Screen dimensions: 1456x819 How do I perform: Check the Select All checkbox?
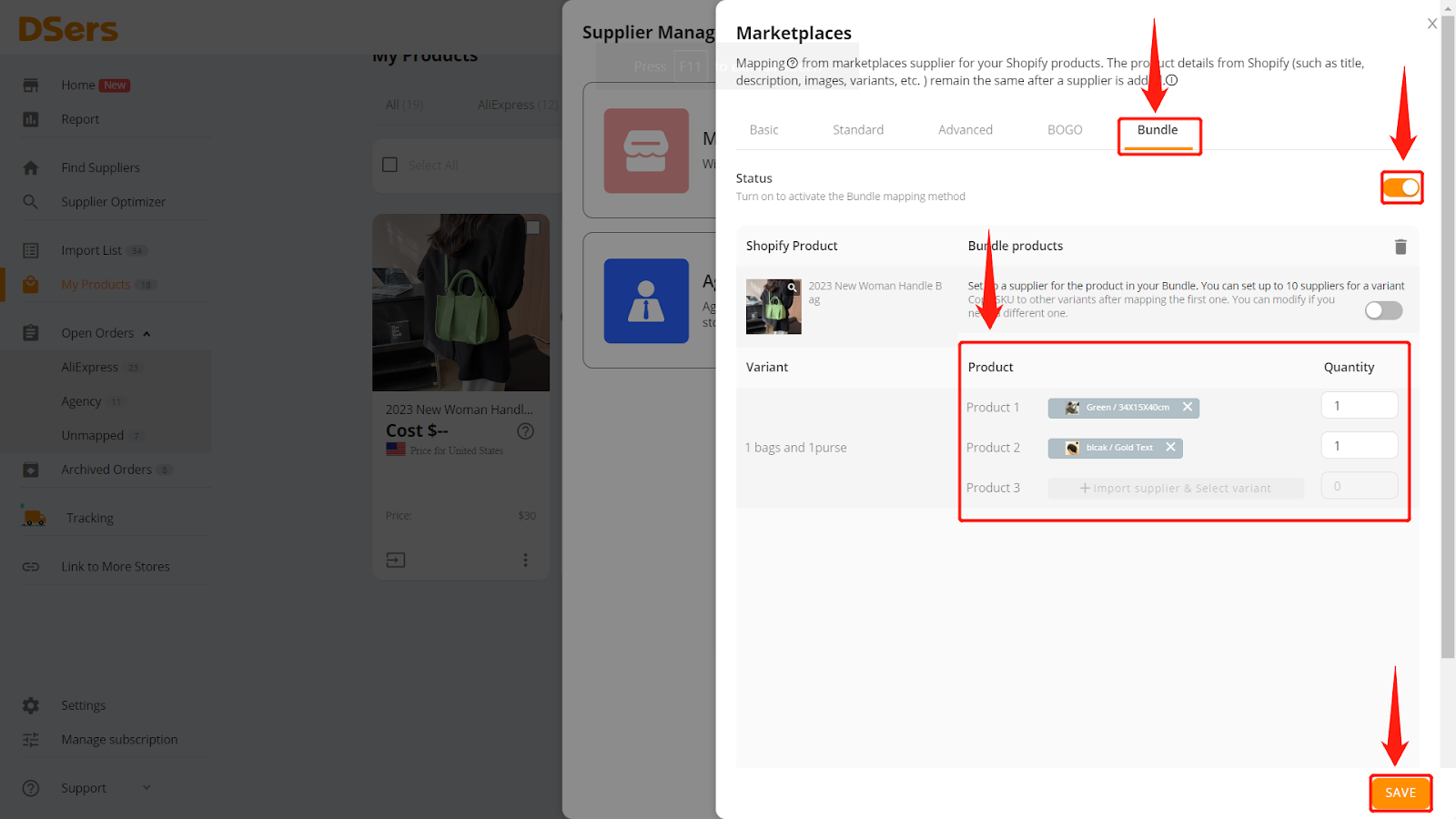[390, 165]
